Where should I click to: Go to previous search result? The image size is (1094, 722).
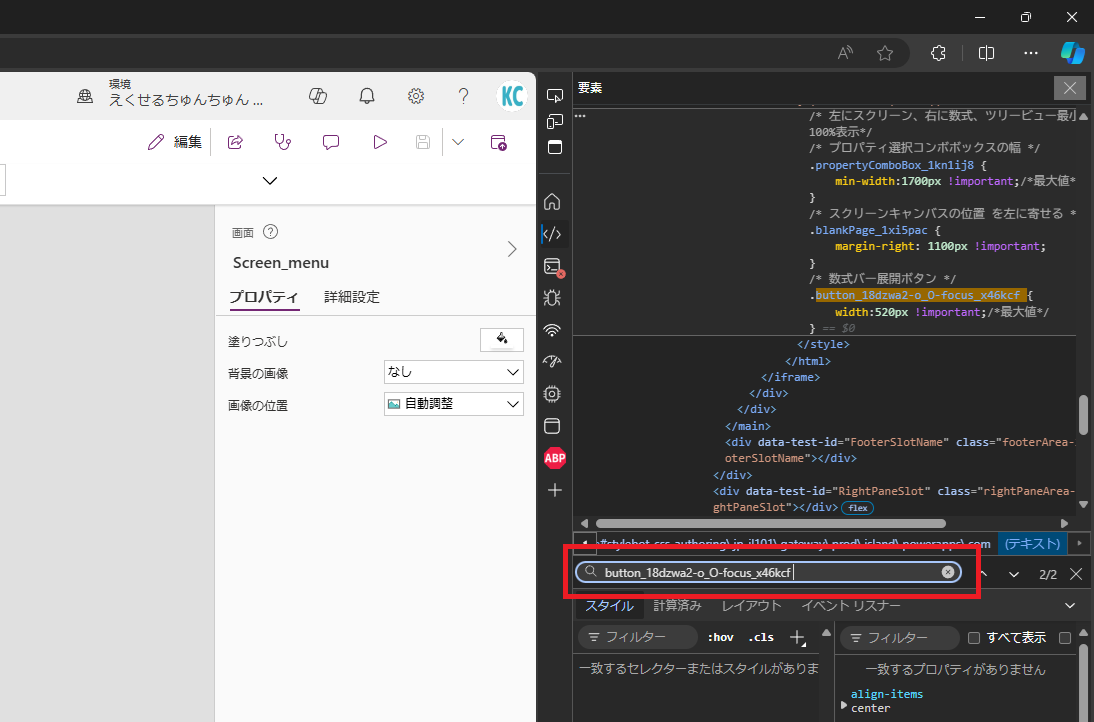[x=984, y=574]
